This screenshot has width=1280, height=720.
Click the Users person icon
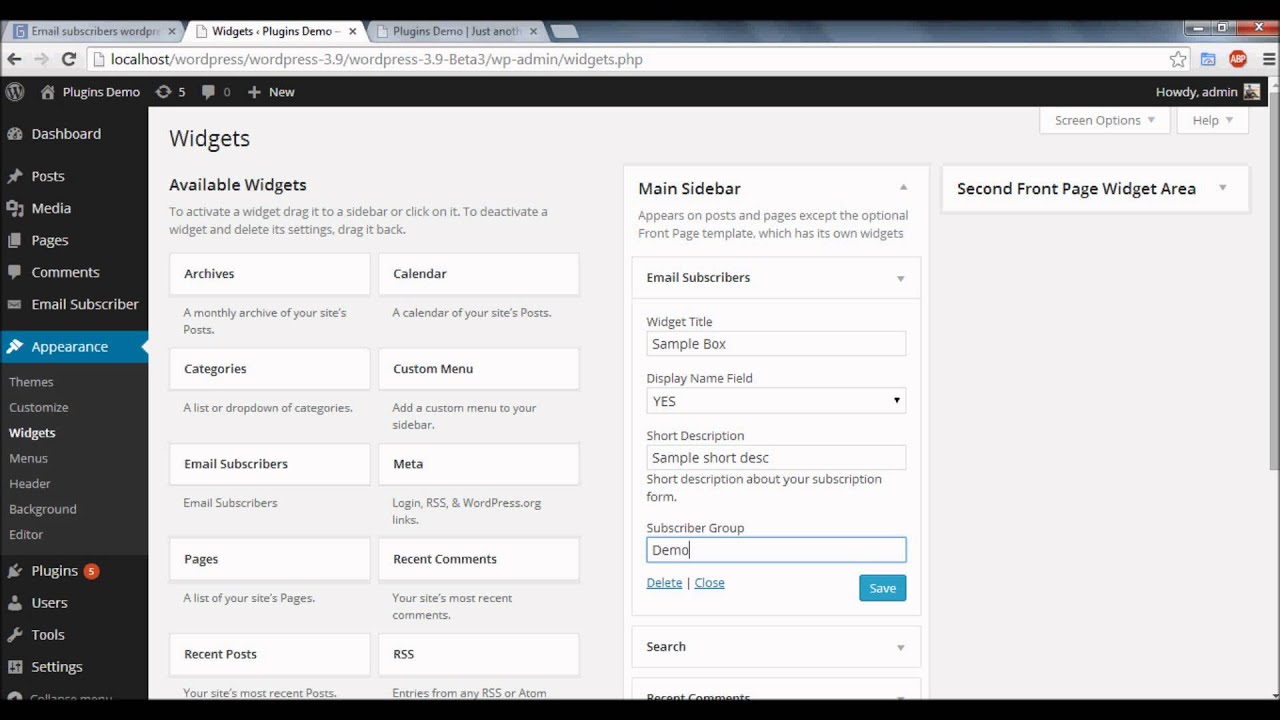[x=15, y=603]
